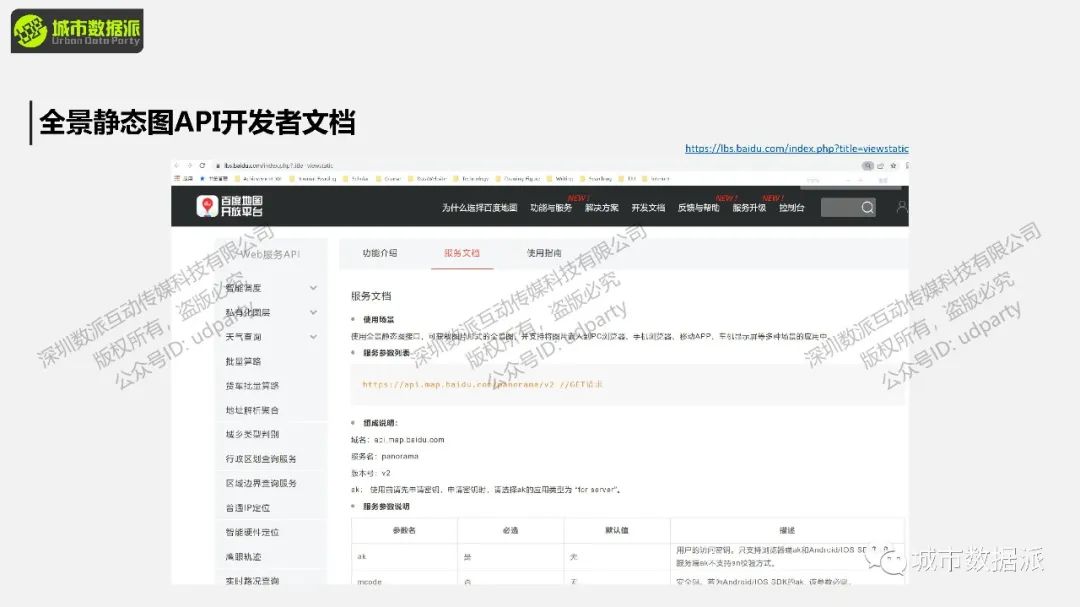
Task: Open Web服务API sidebar heading
Action: point(270,254)
